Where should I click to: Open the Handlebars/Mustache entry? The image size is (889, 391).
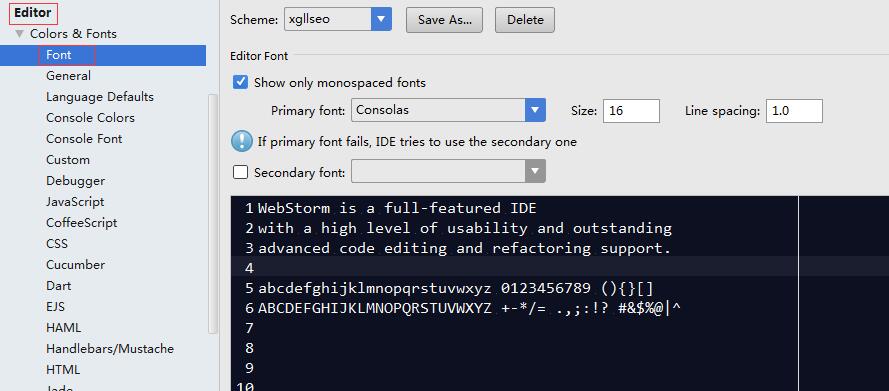110,348
